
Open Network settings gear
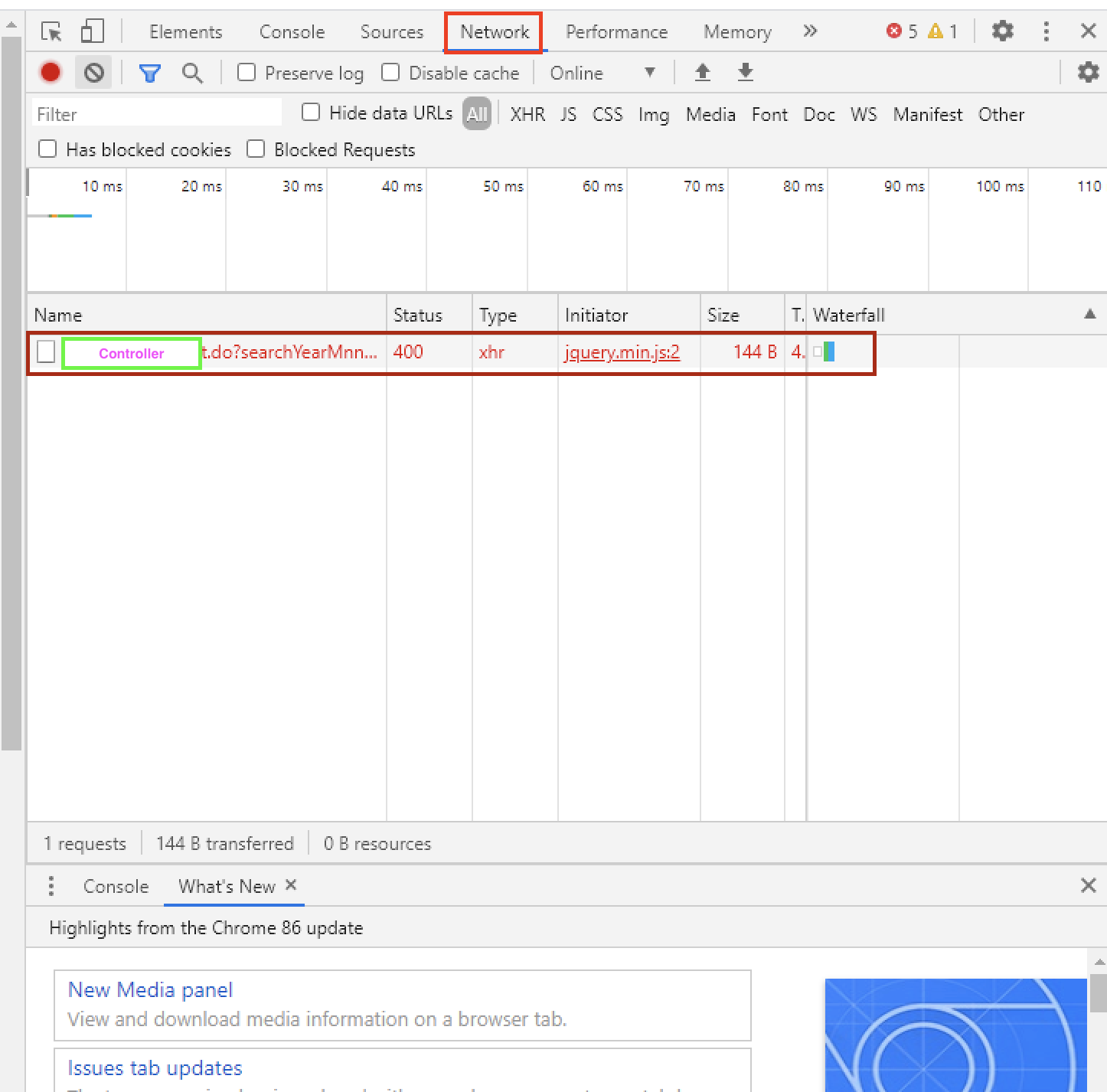[x=1088, y=73]
